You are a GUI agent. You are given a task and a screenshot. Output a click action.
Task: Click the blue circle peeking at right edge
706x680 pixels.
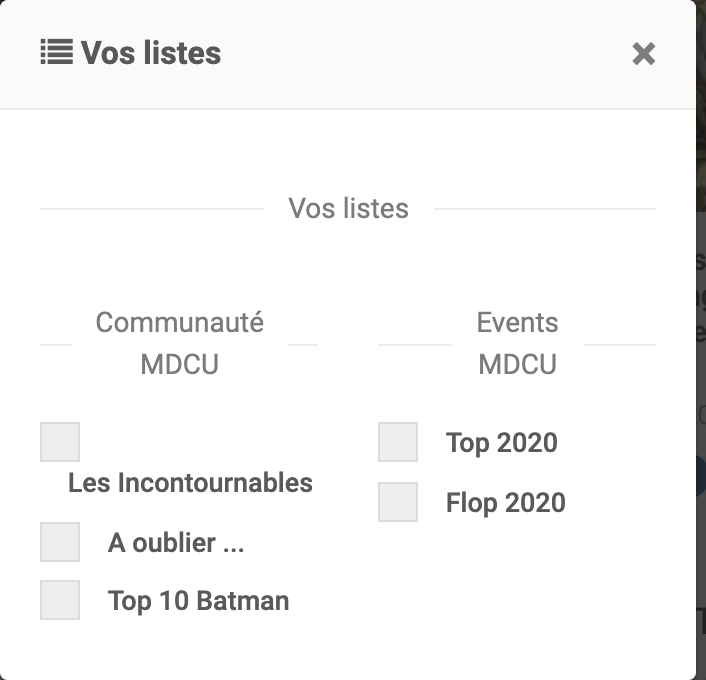click(701, 475)
